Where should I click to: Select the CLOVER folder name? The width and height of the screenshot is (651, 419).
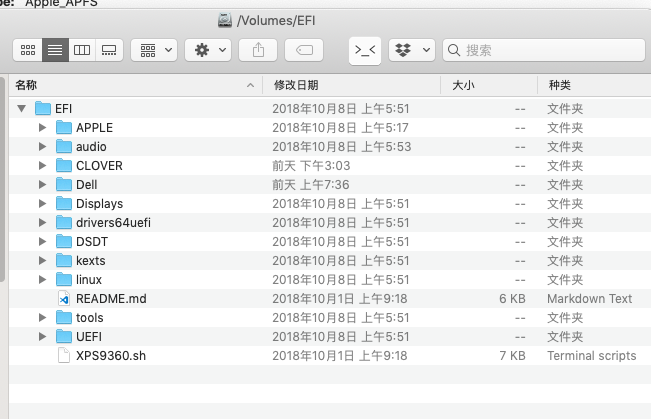(99, 166)
